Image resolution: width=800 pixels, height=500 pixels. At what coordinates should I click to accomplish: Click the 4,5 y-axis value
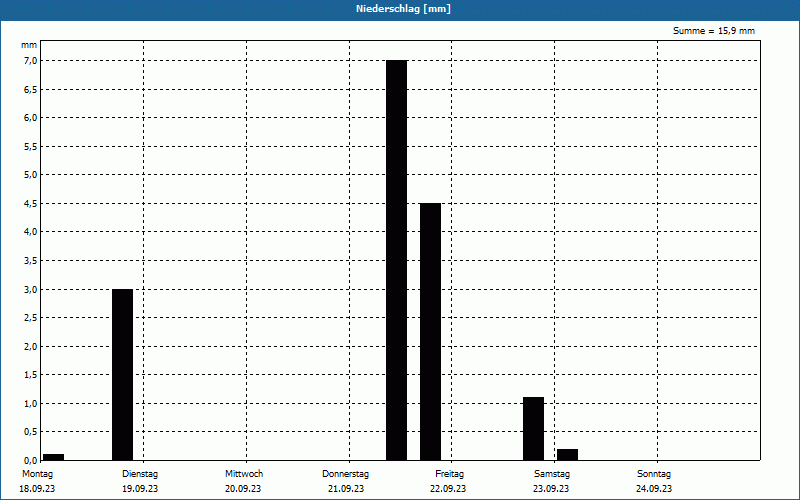pos(31,204)
